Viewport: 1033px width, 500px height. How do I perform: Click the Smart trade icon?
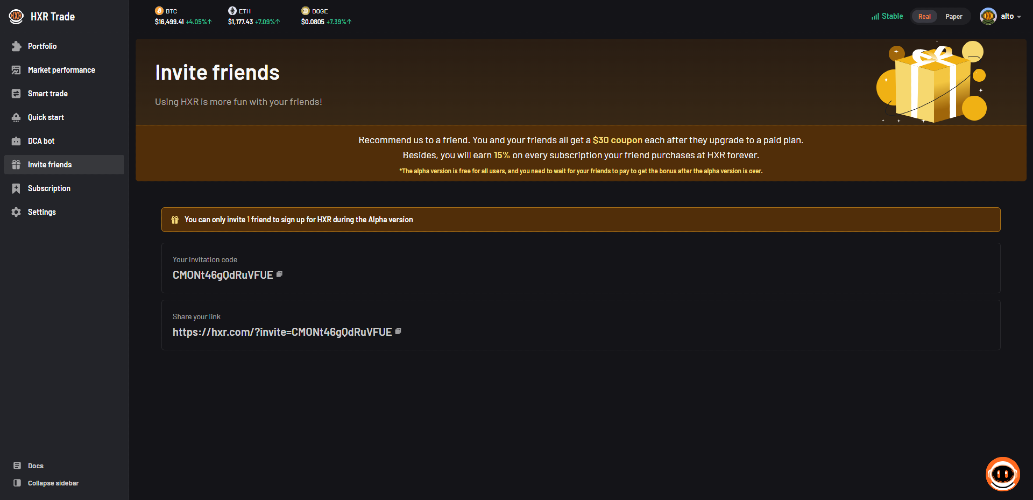tap(16, 94)
